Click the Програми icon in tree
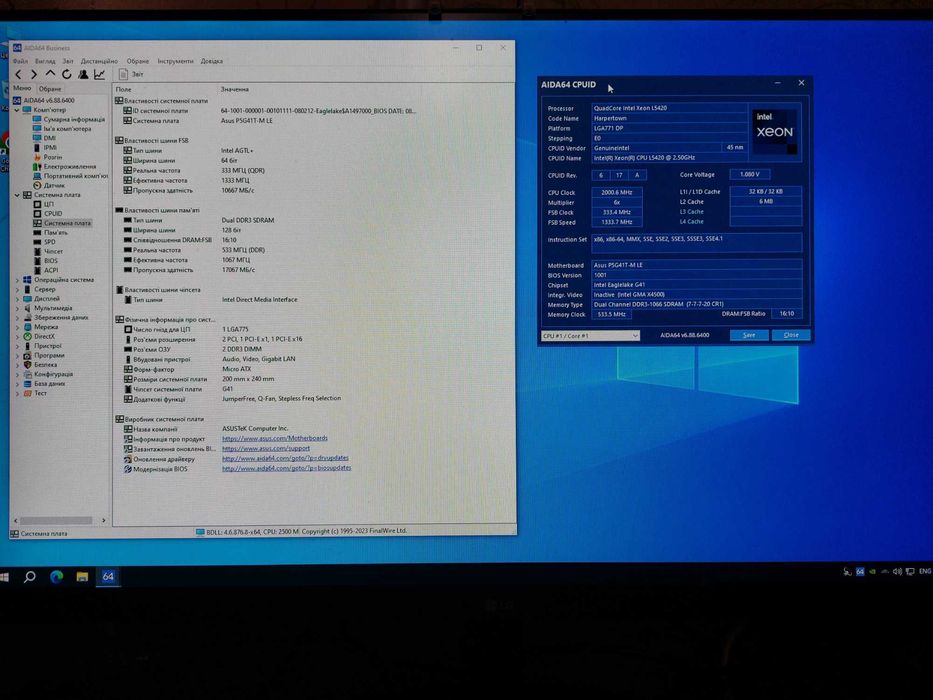Image resolution: width=933 pixels, height=700 pixels. 27,355
